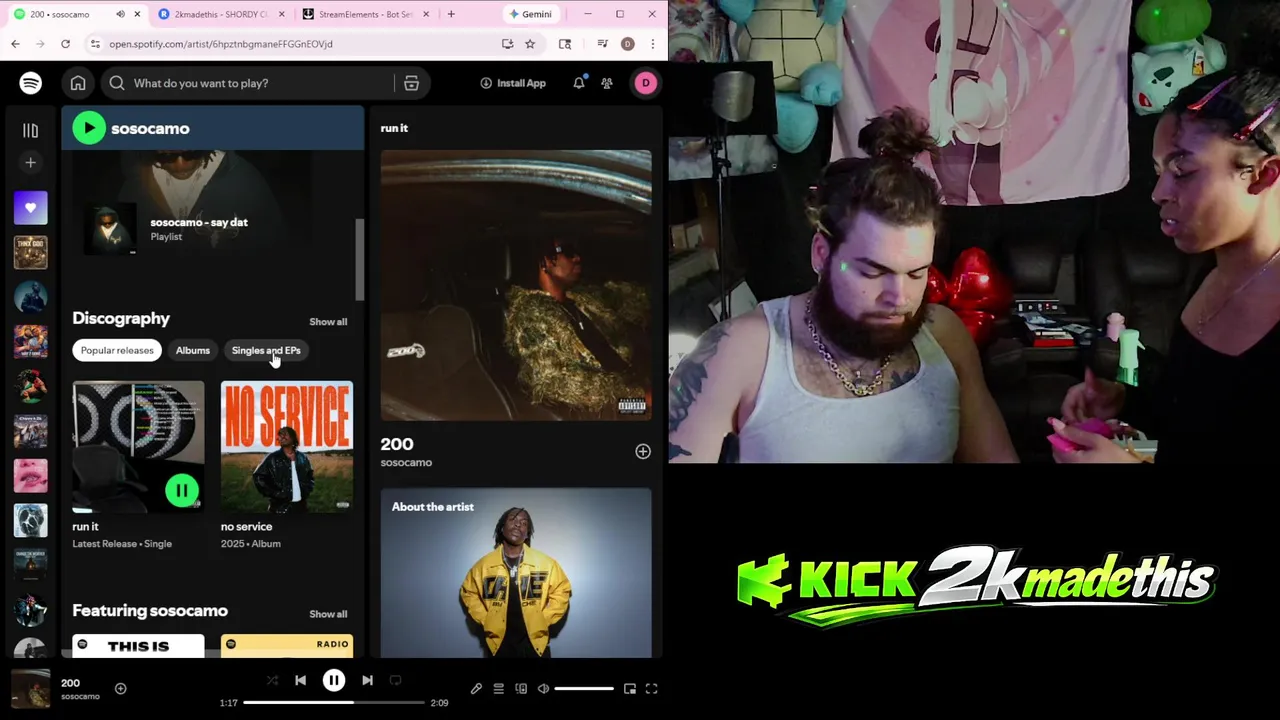This screenshot has width=1280, height=720.
Task: Open Friend Activity people icon
Action: click(x=607, y=83)
